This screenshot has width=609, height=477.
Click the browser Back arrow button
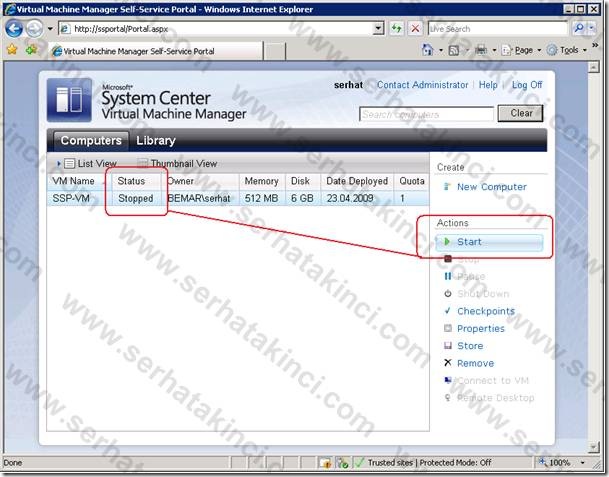point(14,29)
